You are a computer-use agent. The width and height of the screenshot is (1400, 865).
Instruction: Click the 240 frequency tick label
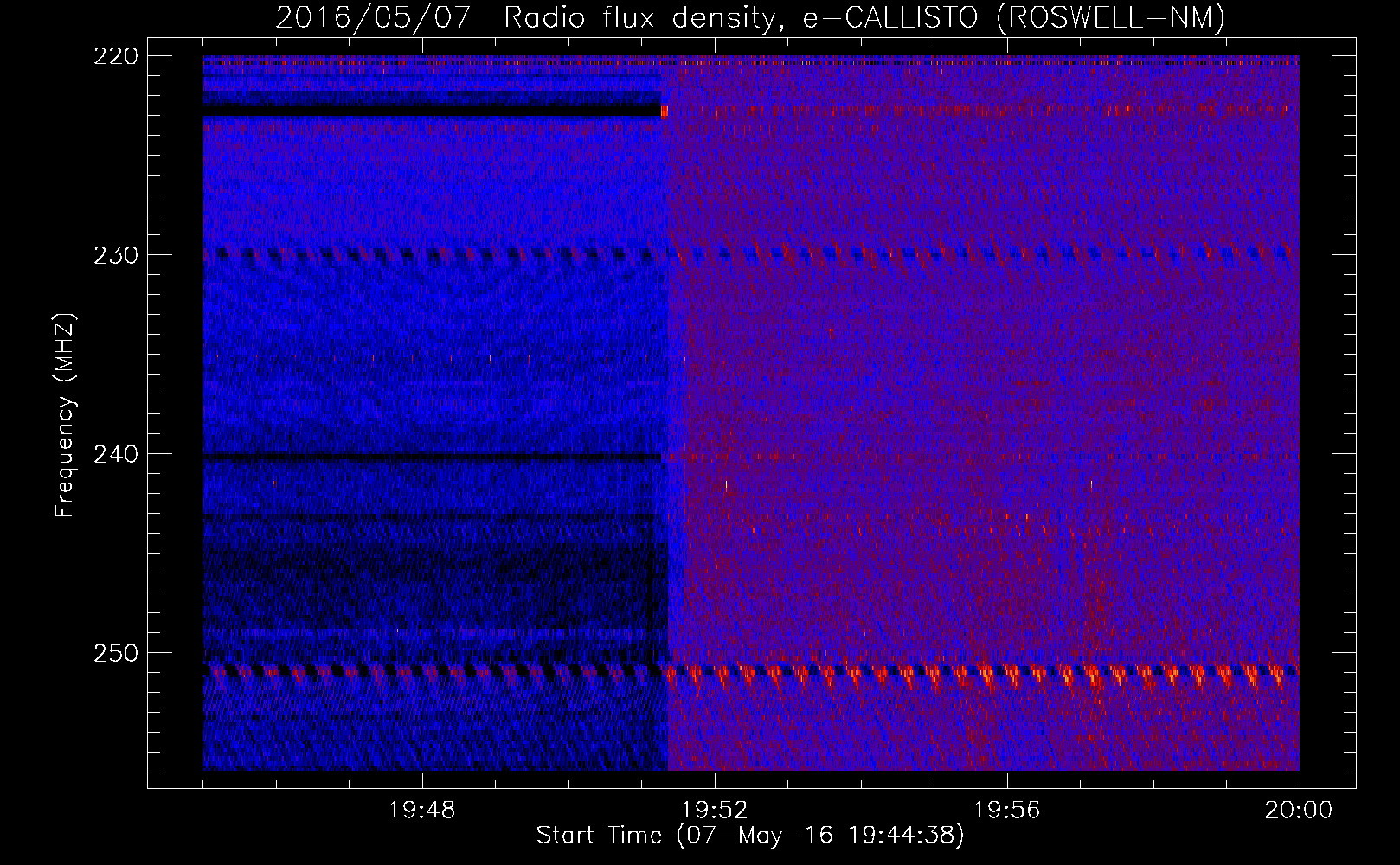click(x=115, y=454)
